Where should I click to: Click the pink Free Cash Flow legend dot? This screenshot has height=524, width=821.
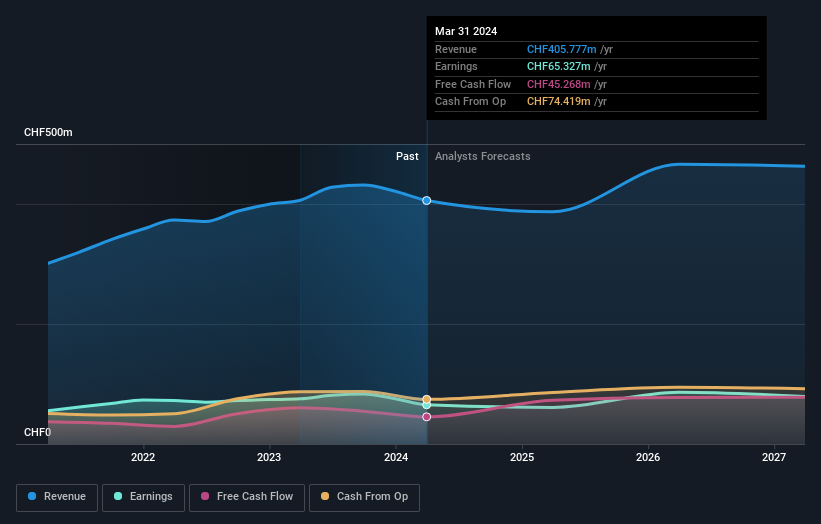tap(205, 496)
